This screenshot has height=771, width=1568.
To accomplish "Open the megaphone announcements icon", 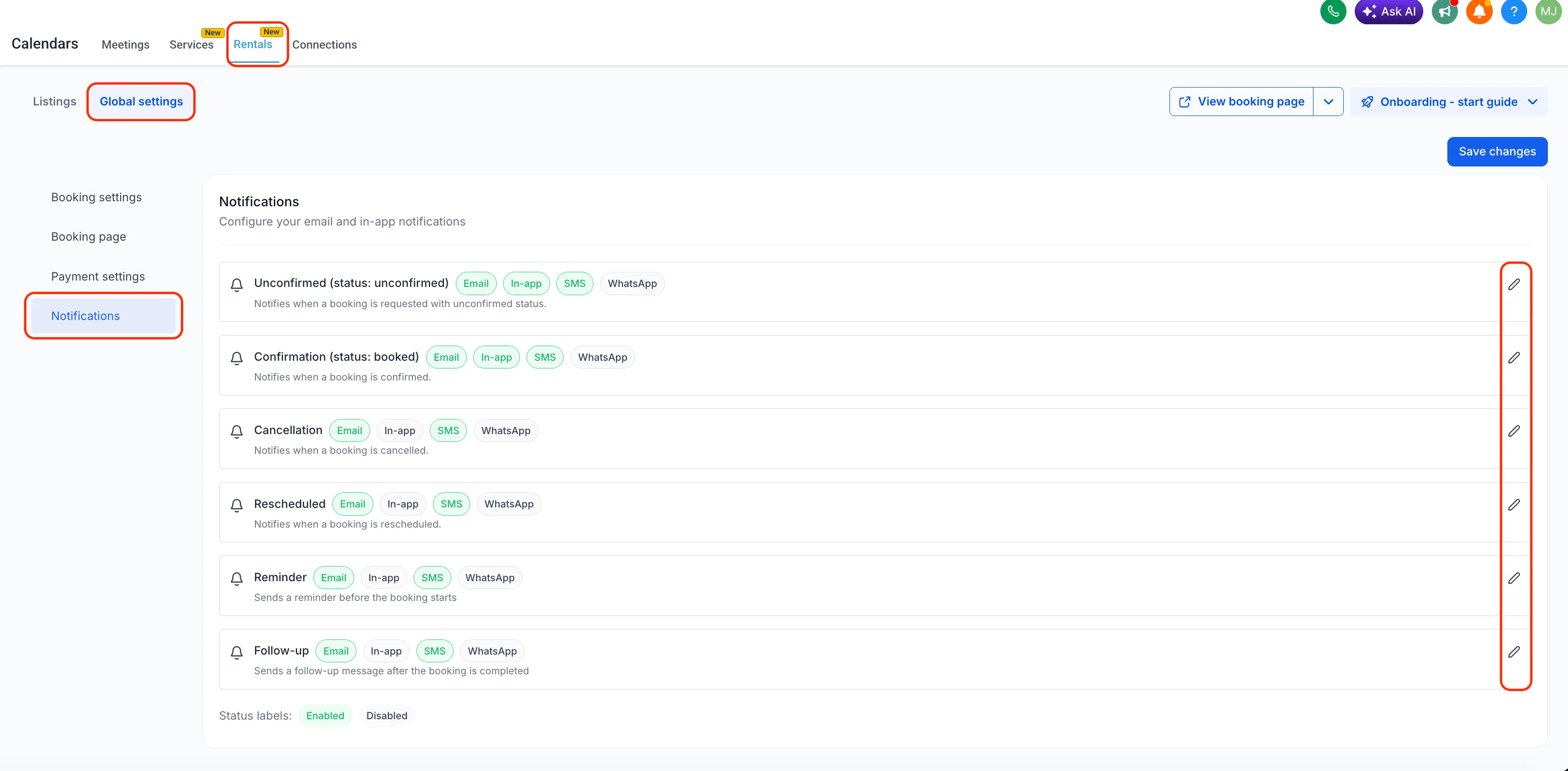I will [x=1445, y=11].
